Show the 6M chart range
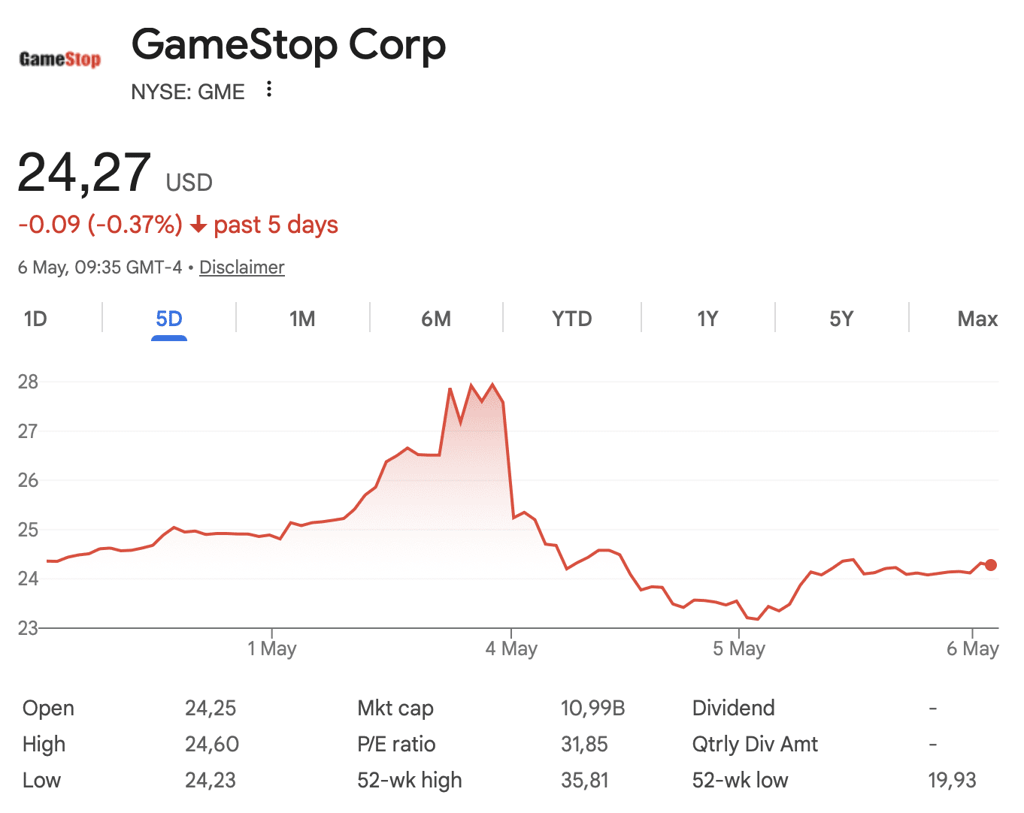 436,319
